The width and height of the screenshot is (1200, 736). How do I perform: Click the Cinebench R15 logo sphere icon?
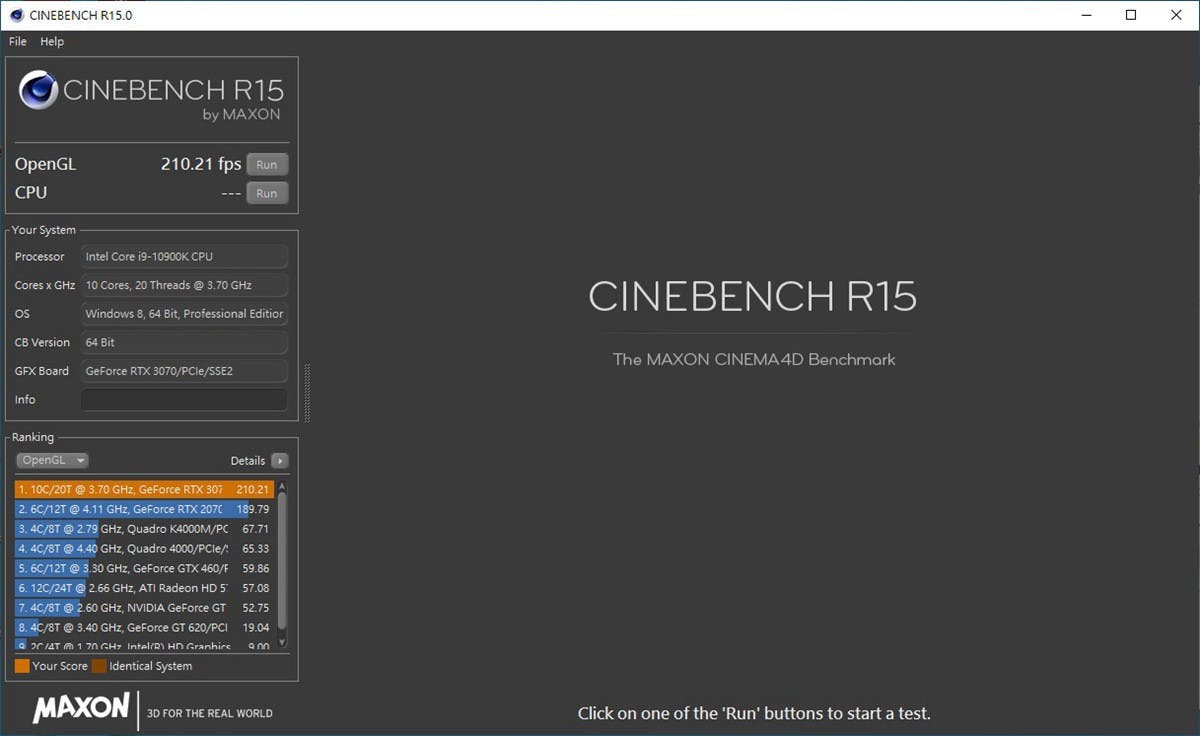[x=38, y=91]
